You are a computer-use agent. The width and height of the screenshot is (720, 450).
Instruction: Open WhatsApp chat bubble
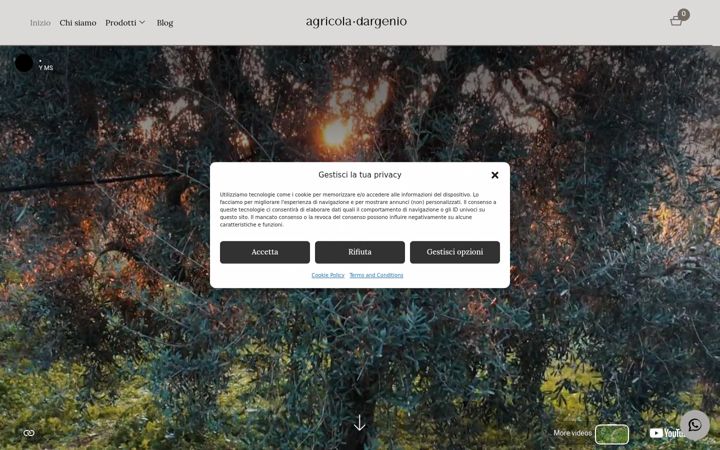[695, 425]
